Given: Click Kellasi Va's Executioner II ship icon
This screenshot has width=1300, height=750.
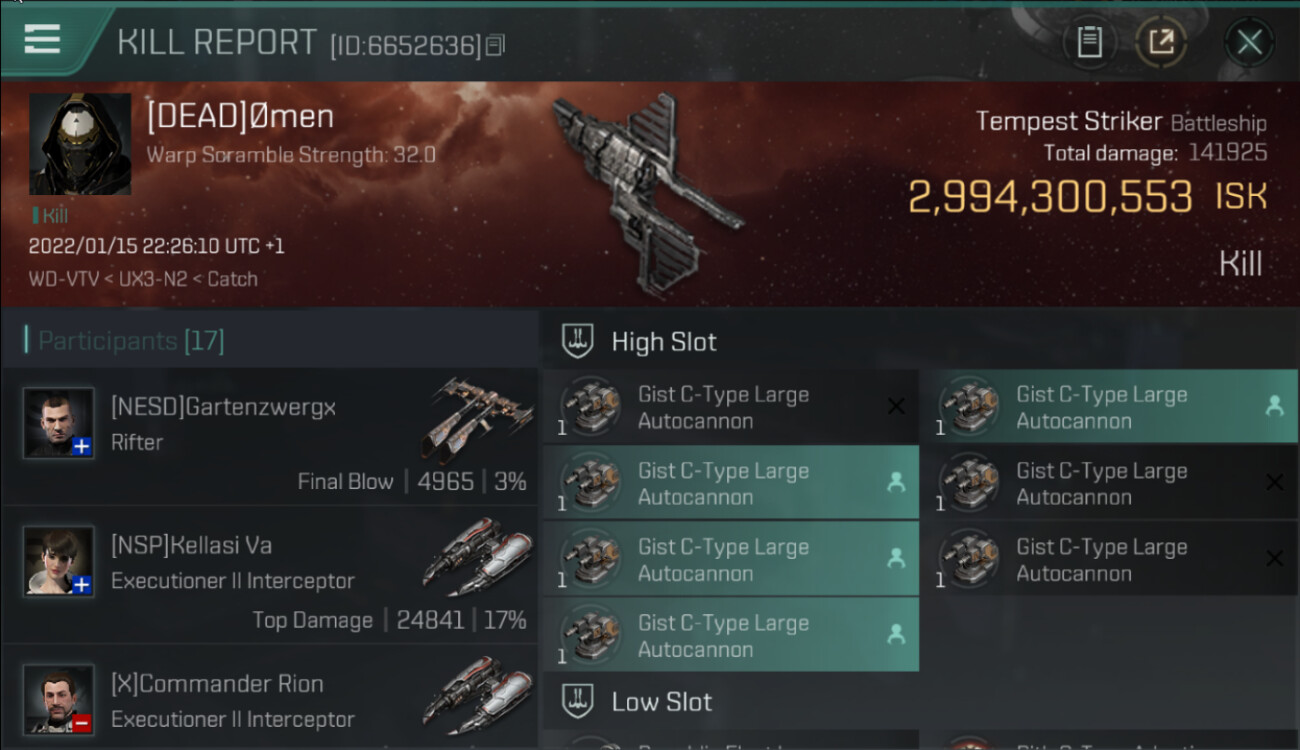Looking at the screenshot, I should 474,557.
